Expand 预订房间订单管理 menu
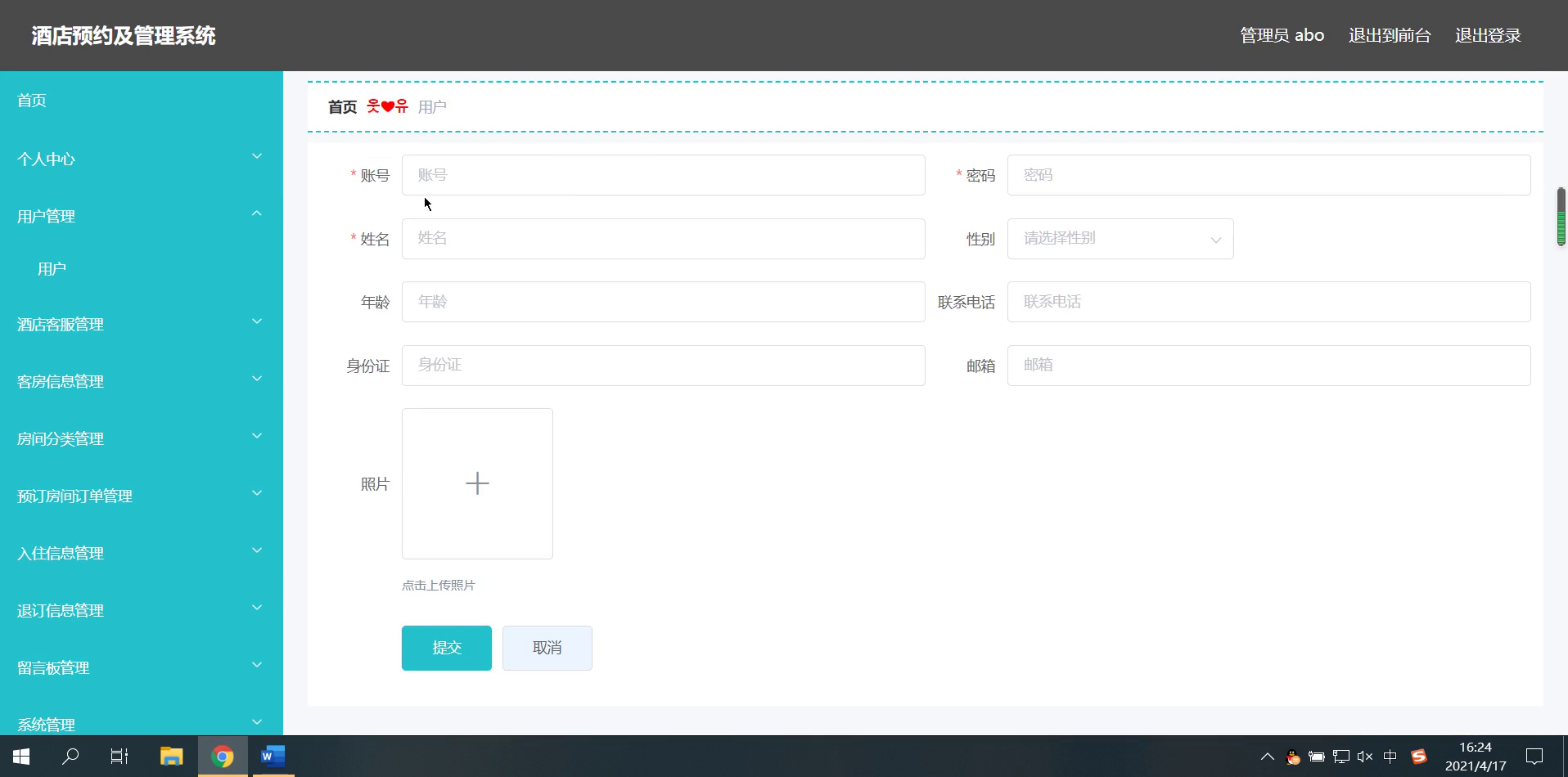 click(x=142, y=496)
